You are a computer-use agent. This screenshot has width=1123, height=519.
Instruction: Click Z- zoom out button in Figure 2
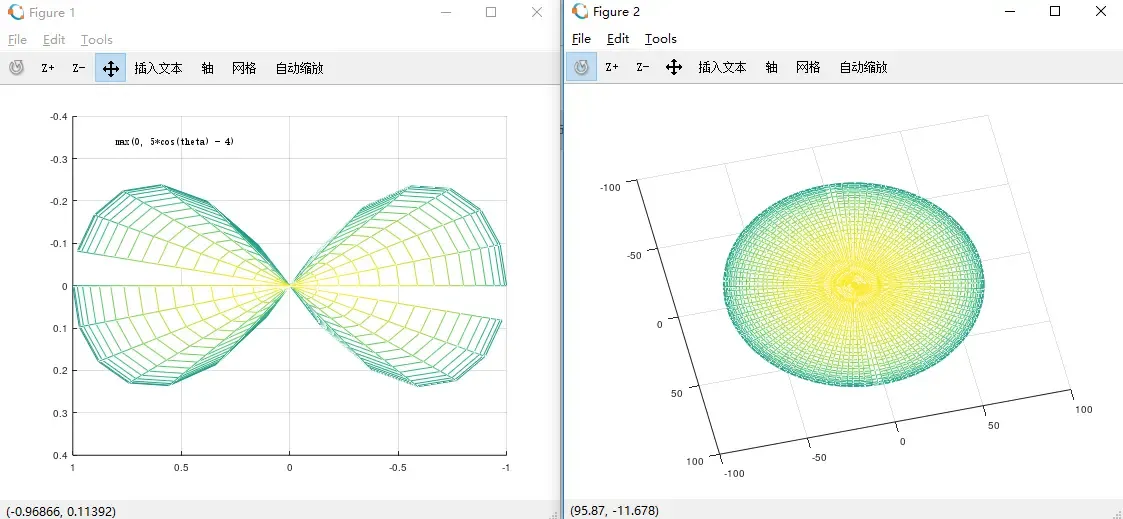click(x=643, y=67)
